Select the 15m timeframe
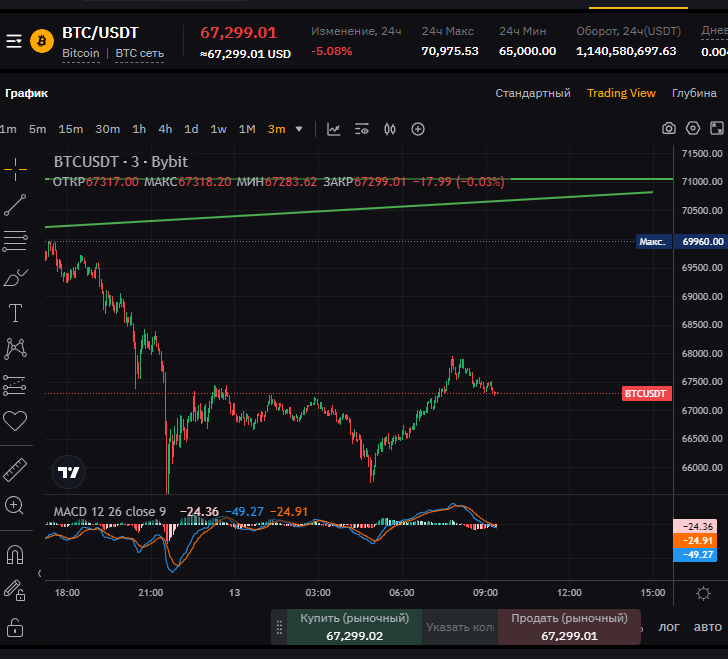 coord(71,129)
